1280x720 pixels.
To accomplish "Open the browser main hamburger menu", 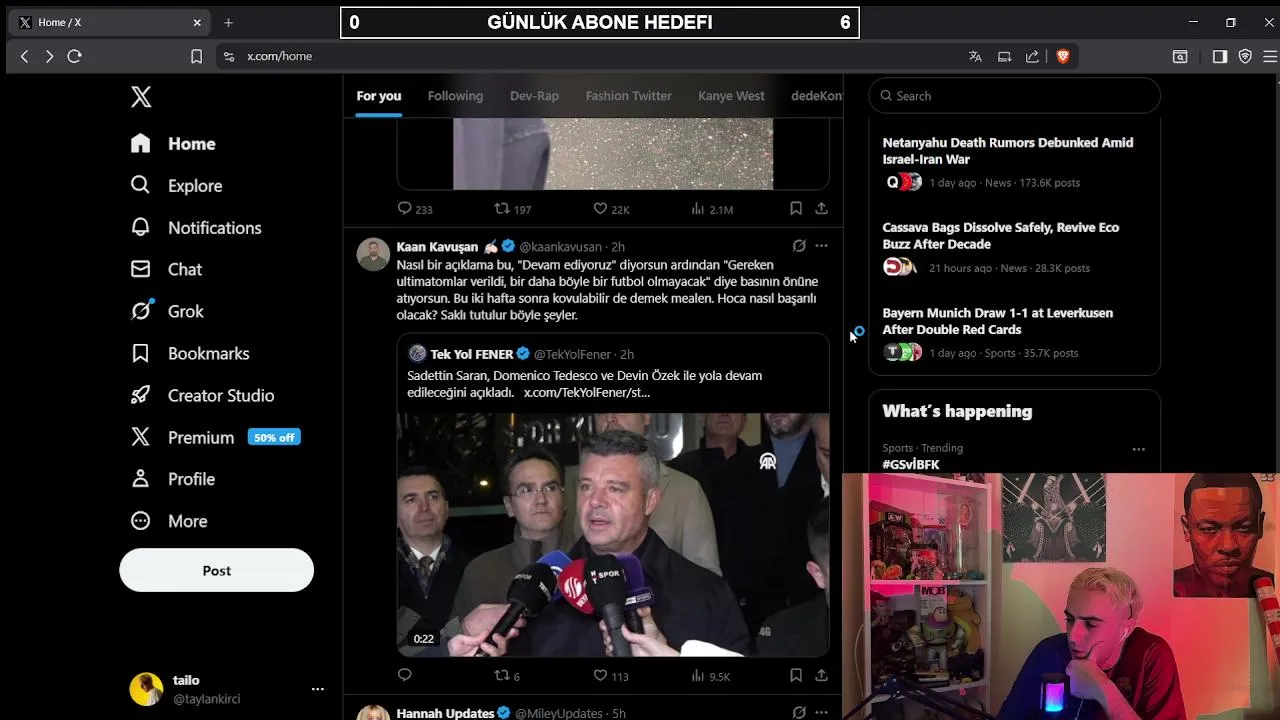I will point(1270,57).
